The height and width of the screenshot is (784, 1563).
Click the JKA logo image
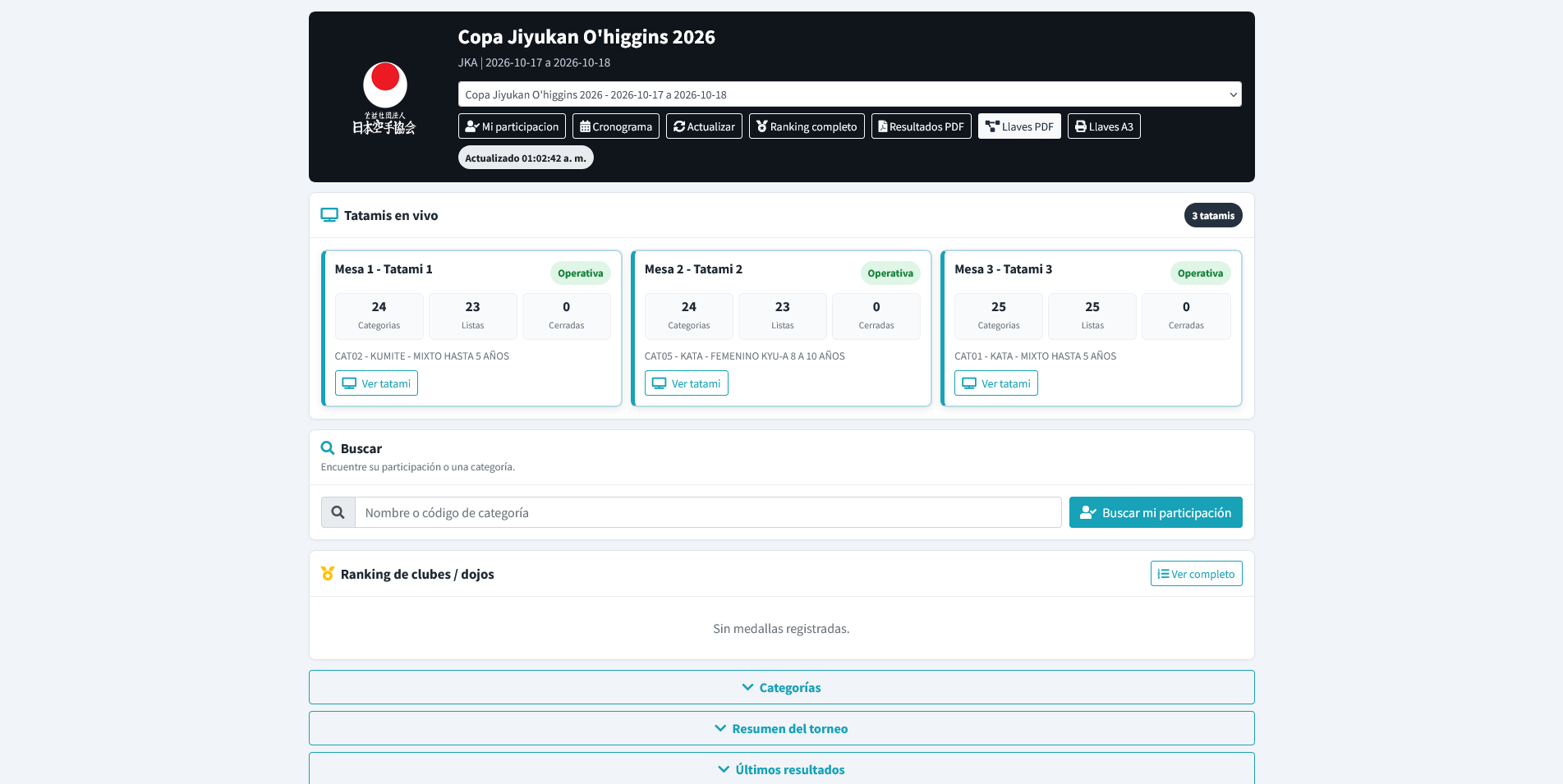click(384, 98)
